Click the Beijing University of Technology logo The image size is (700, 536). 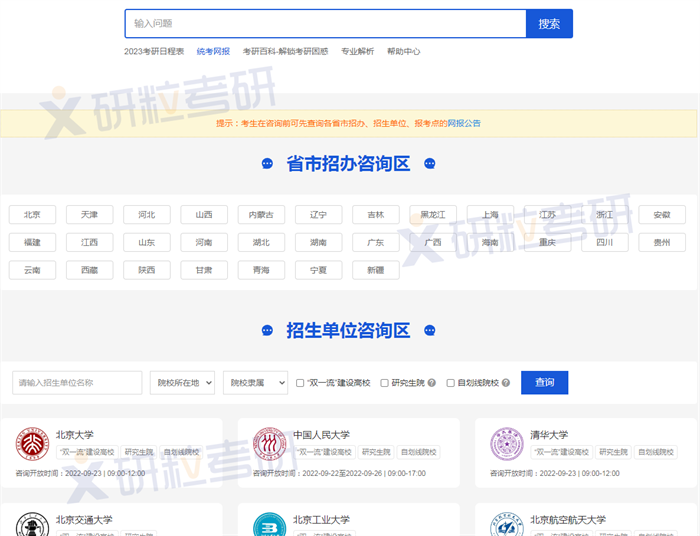click(x=269, y=525)
